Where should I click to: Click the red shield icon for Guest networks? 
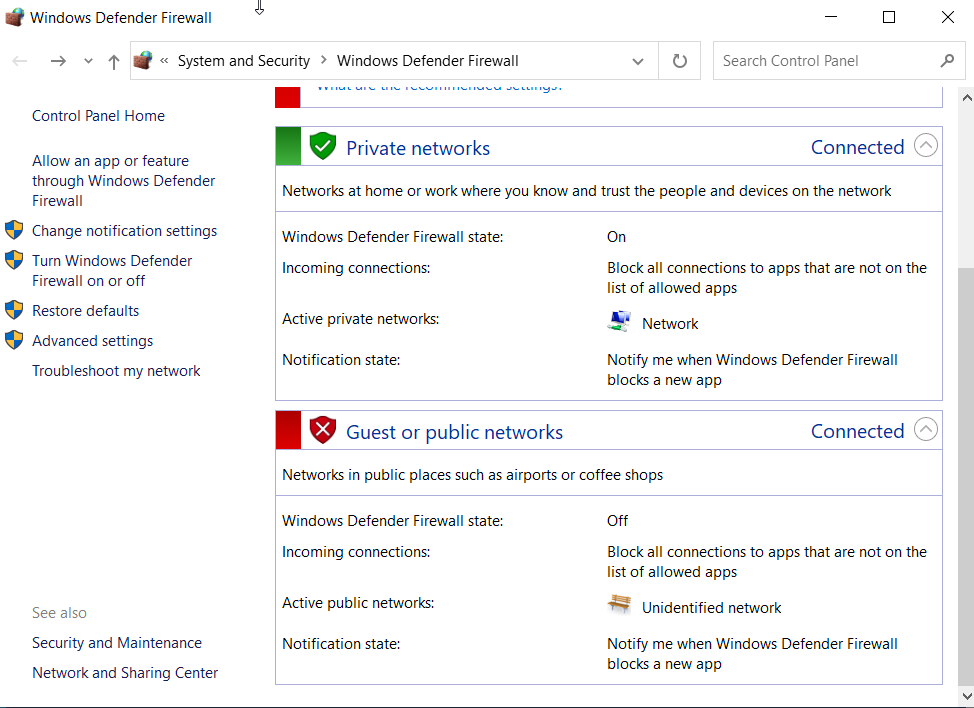[x=322, y=429]
